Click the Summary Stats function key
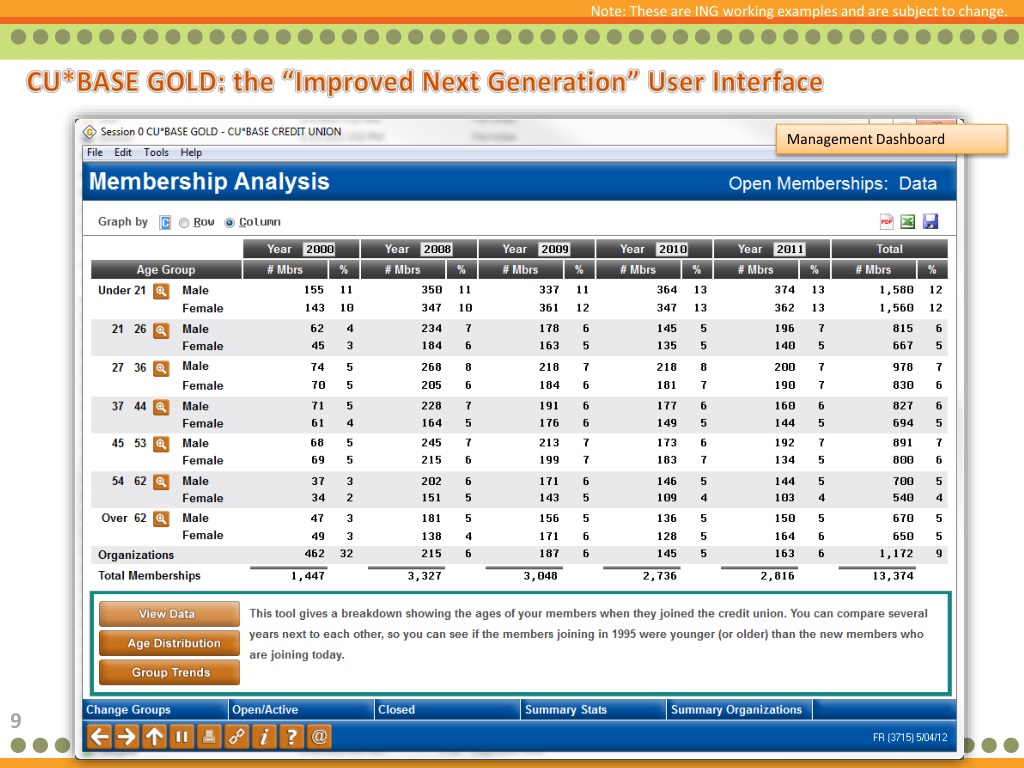The image size is (1024, 768). pyautogui.click(x=594, y=709)
